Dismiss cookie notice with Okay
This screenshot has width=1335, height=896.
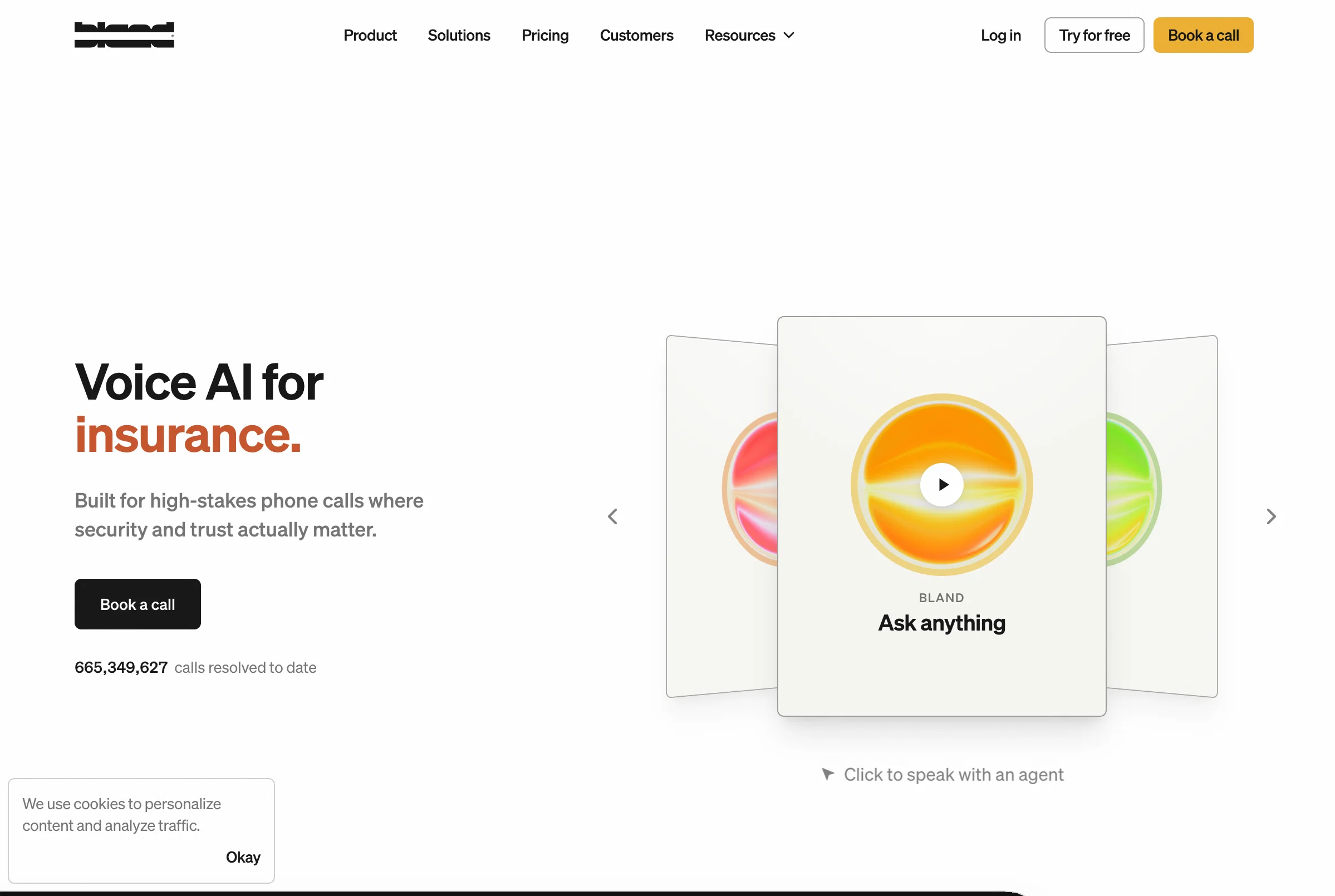[243, 856]
